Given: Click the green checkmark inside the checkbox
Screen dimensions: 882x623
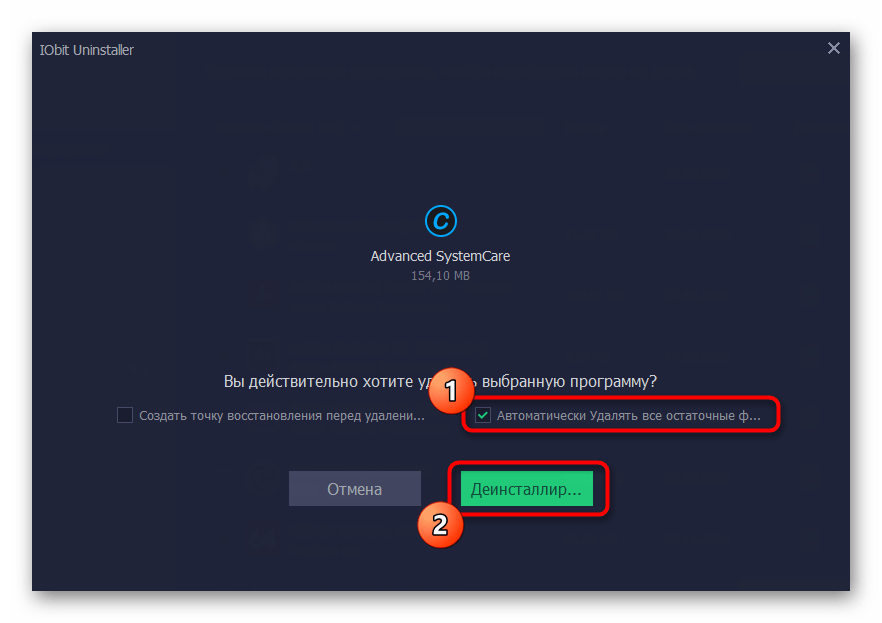Looking at the screenshot, I should tap(483, 415).
